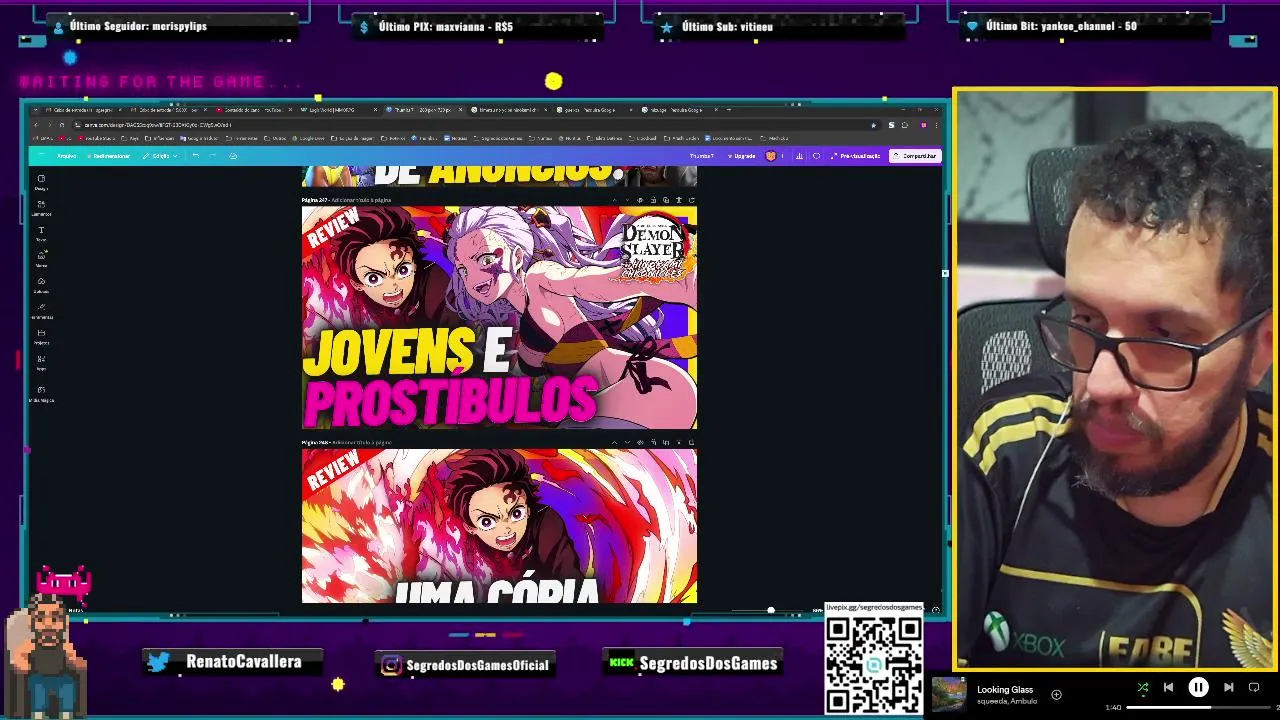Screen dimensions: 1280x720
Task: Add Looking Glass to liked songs
Action: 1056,694
